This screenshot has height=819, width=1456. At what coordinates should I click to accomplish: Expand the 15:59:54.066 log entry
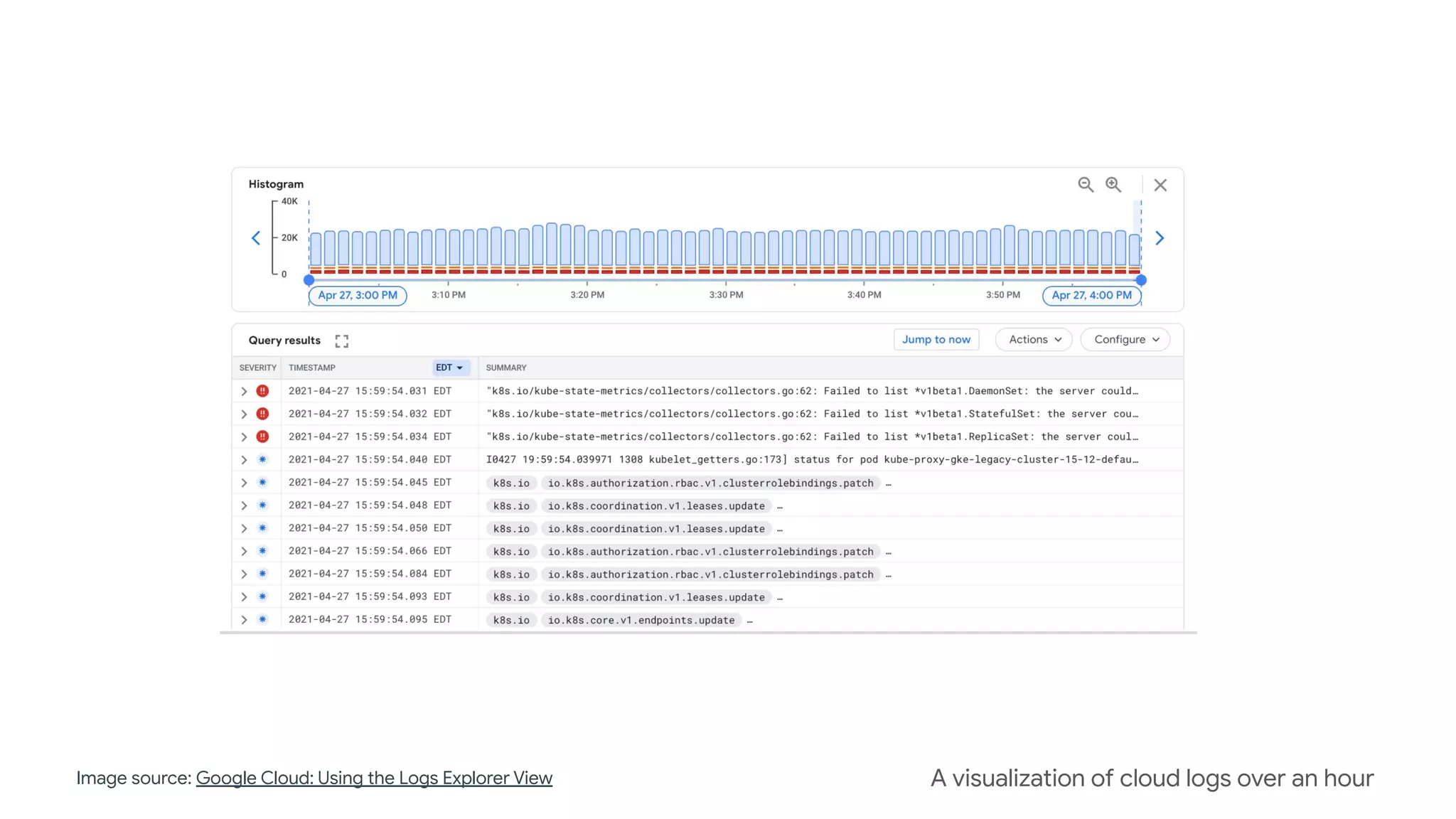244,551
